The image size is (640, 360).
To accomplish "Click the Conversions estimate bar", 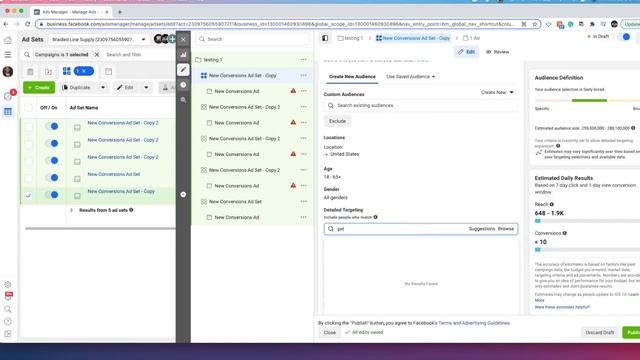I will click(x=587, y=249).
